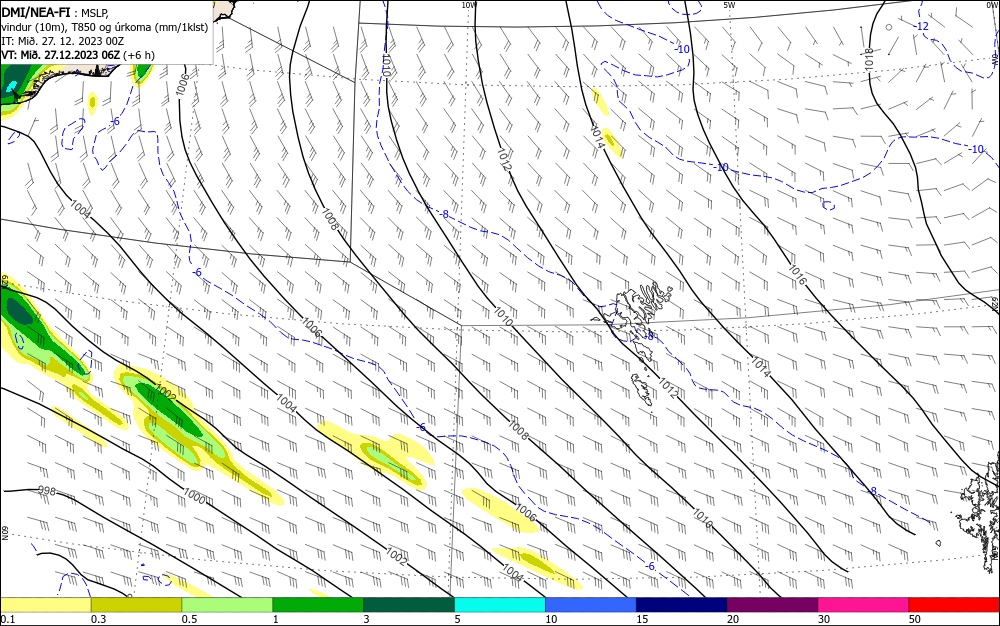The height and width of the screenshot is (626, 1000).
Task: Click legend value label '30'
Action: tap(823, 619)
